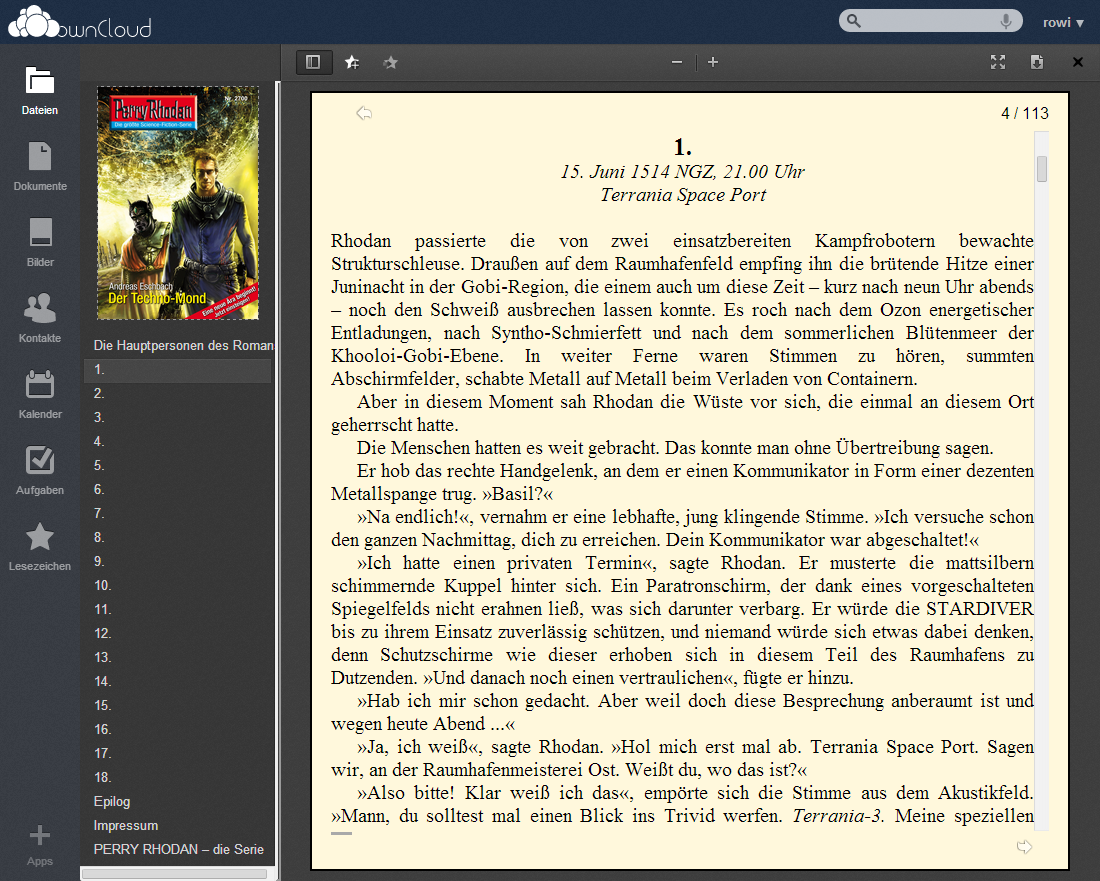This screenshot has width=1100, height=881.
Task: Increase font size with plus button
Action: pyautogui.click(x=713, y=62)
